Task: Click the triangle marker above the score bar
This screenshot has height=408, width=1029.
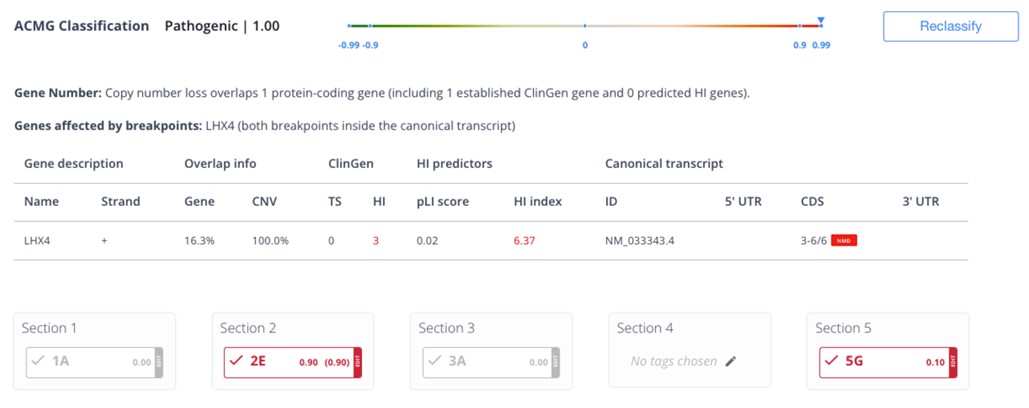Action: 820,20
